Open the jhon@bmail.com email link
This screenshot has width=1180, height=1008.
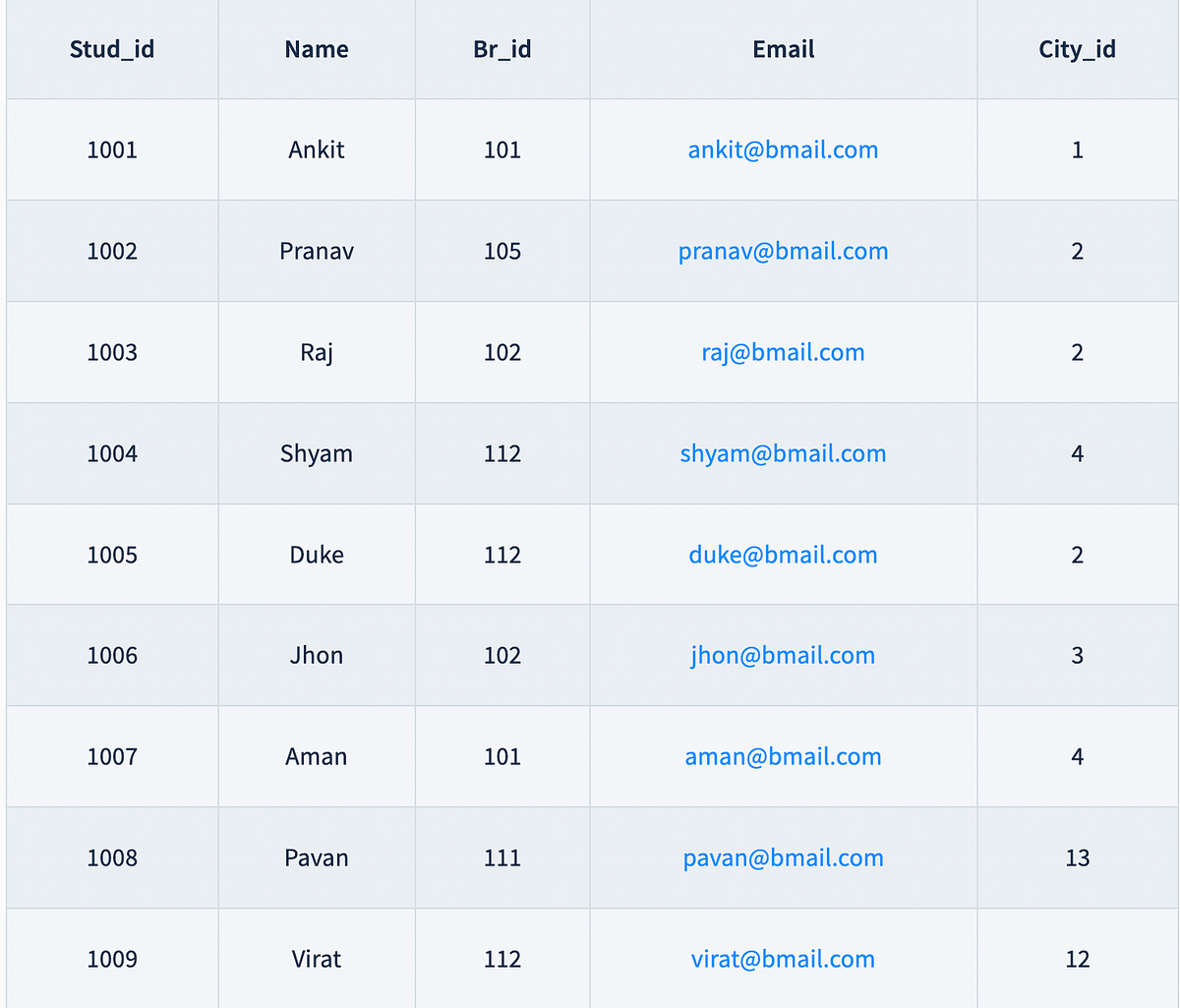pyautogui.click(x=783, y=655)
